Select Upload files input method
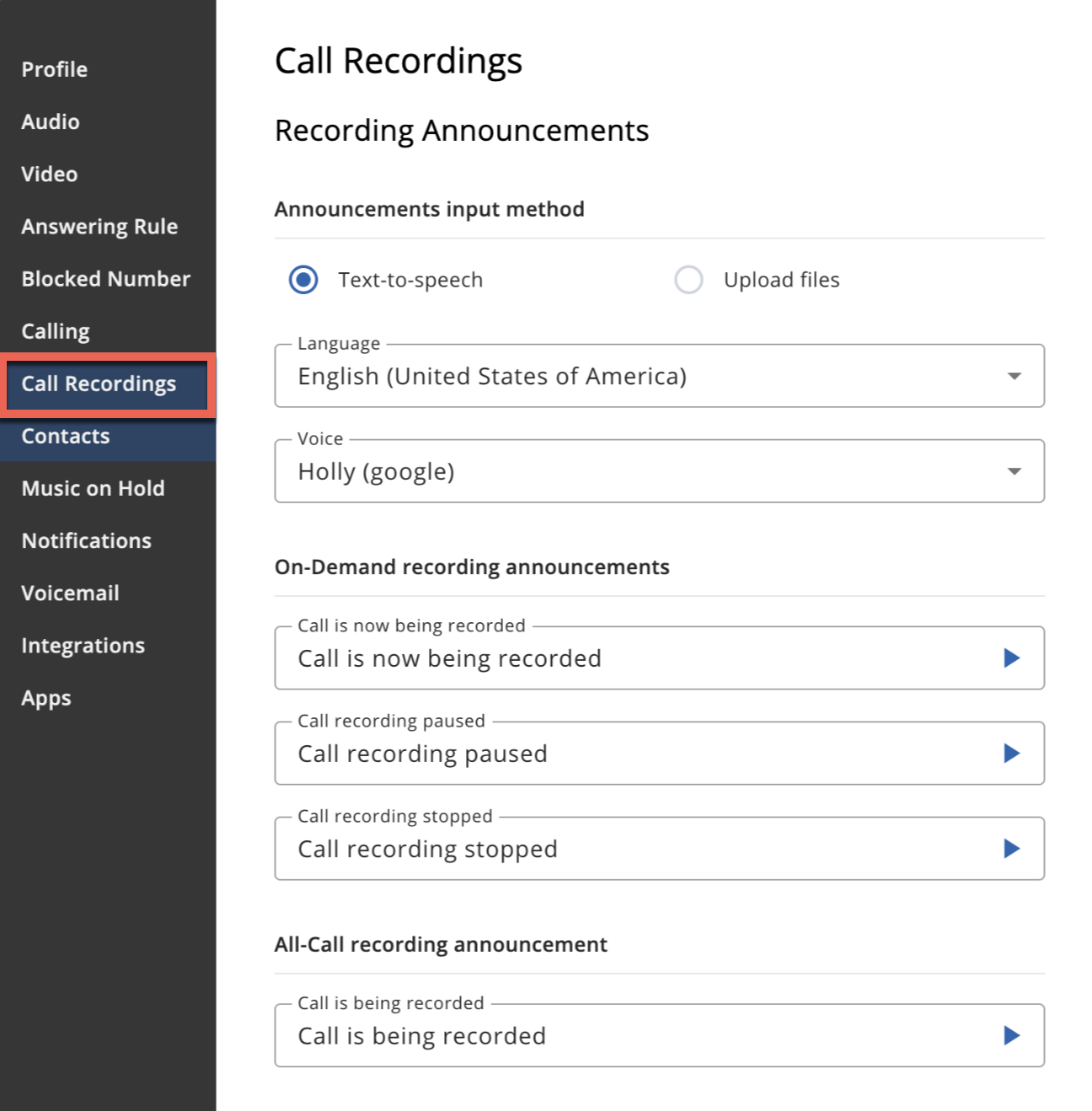Image resolution: width=1092 pixels, height=1111 pixels. point(689,279)
